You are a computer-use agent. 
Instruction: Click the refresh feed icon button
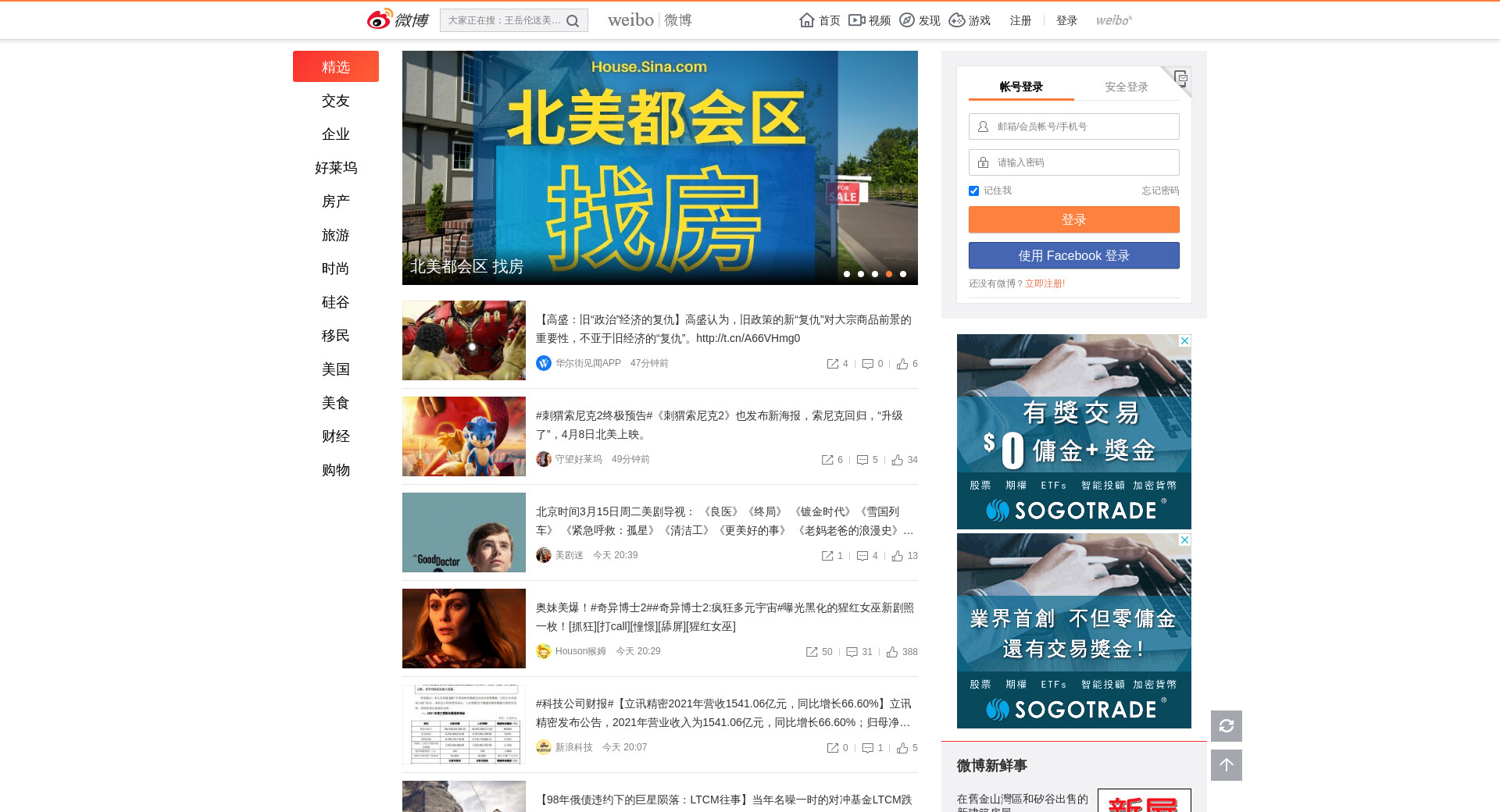click(x=1226, y=726)
